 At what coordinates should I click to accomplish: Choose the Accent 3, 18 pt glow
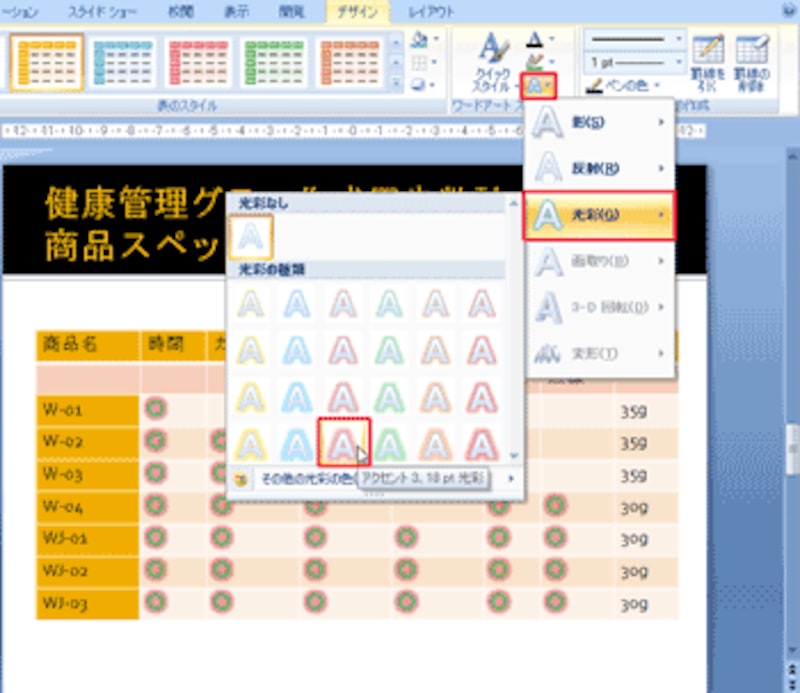pyautogui.click(x=344, y=442)
